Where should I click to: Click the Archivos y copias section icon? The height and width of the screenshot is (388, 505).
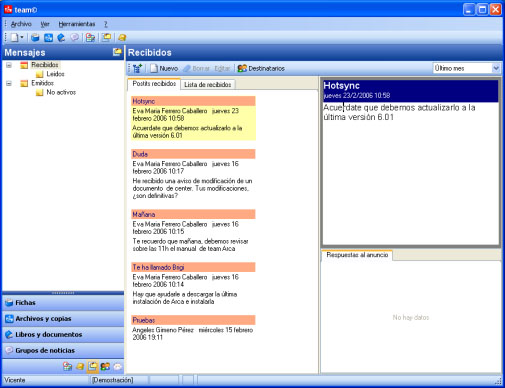pyautogui.click(x=9, y=319)
